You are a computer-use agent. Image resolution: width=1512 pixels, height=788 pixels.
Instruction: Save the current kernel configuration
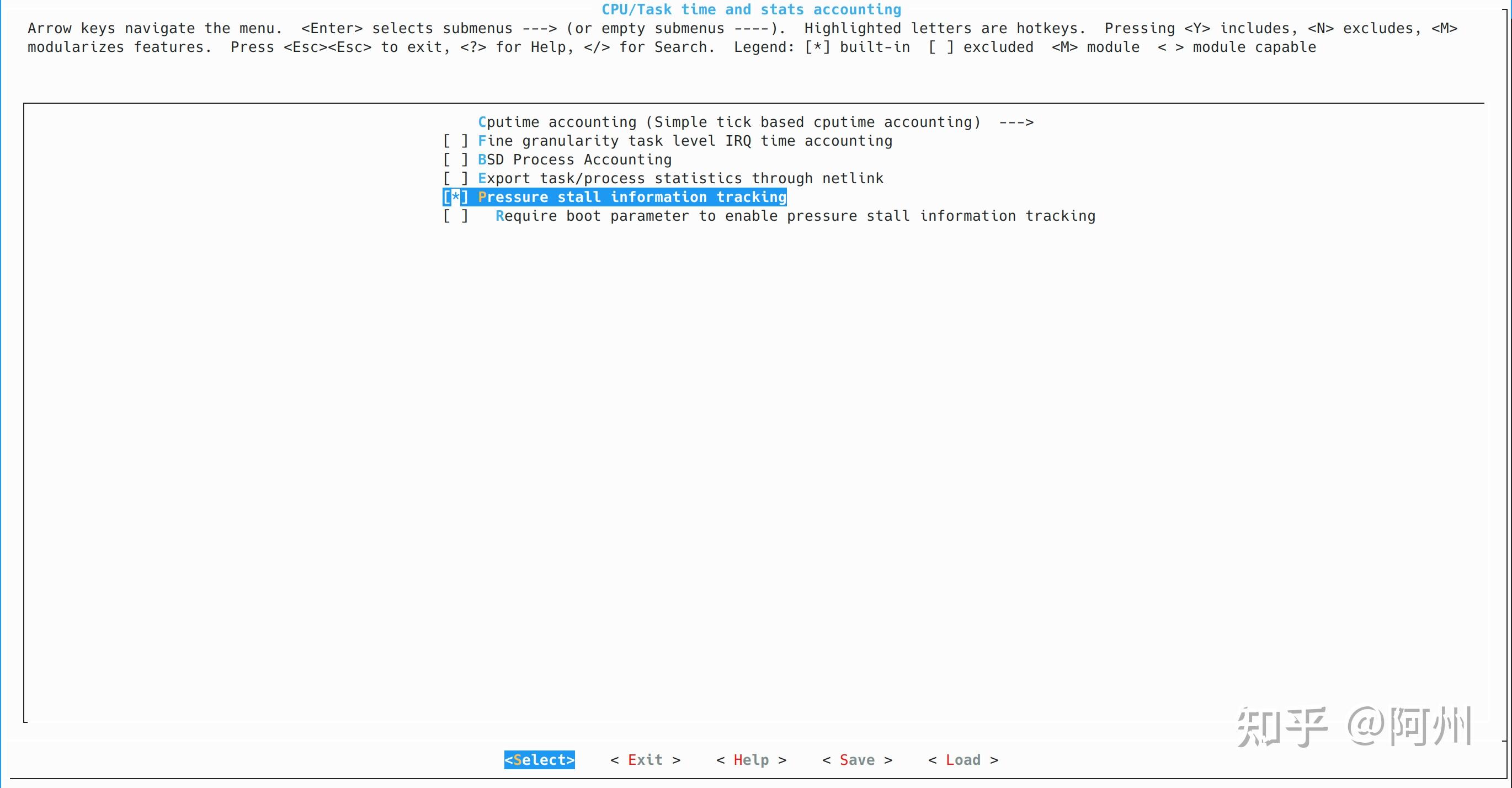pyautogui.click(x=856, y=759)
